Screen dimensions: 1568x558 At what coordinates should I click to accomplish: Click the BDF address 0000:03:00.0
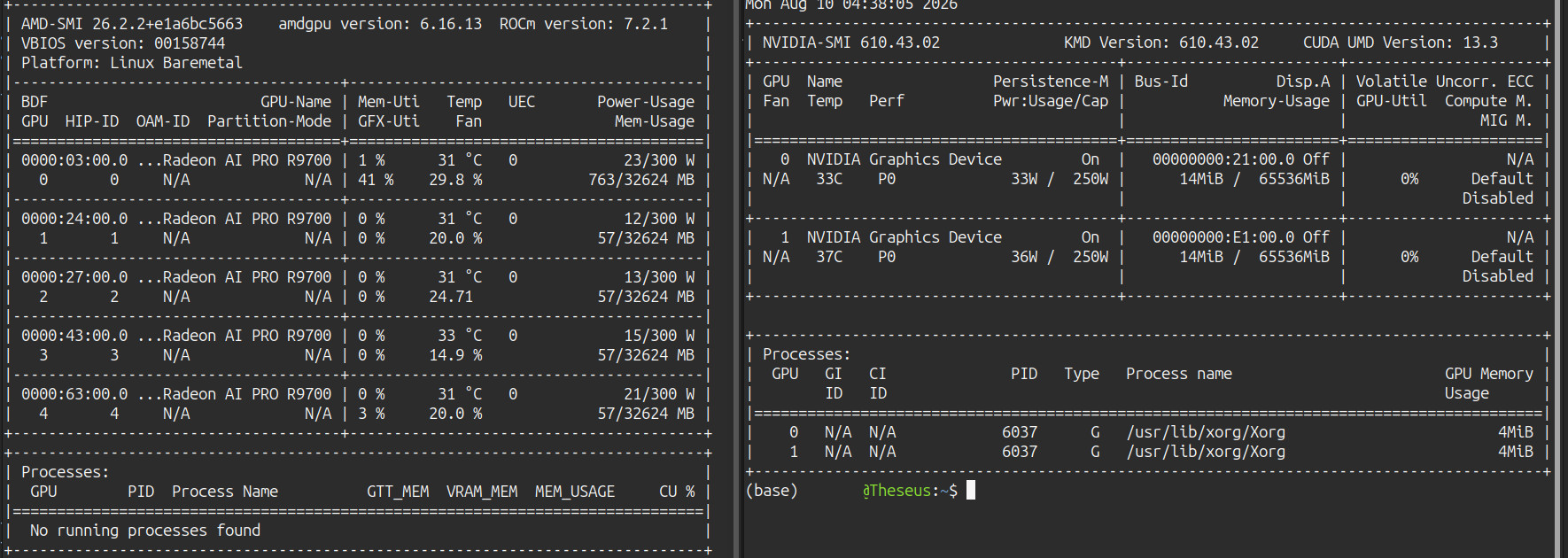coord(74,160)
